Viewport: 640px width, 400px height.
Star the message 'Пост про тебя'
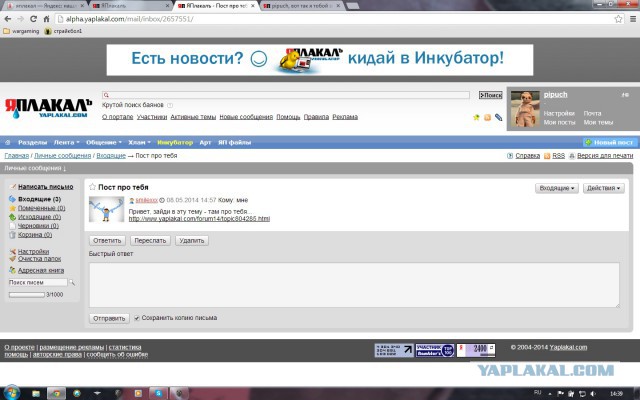[93, 187]
